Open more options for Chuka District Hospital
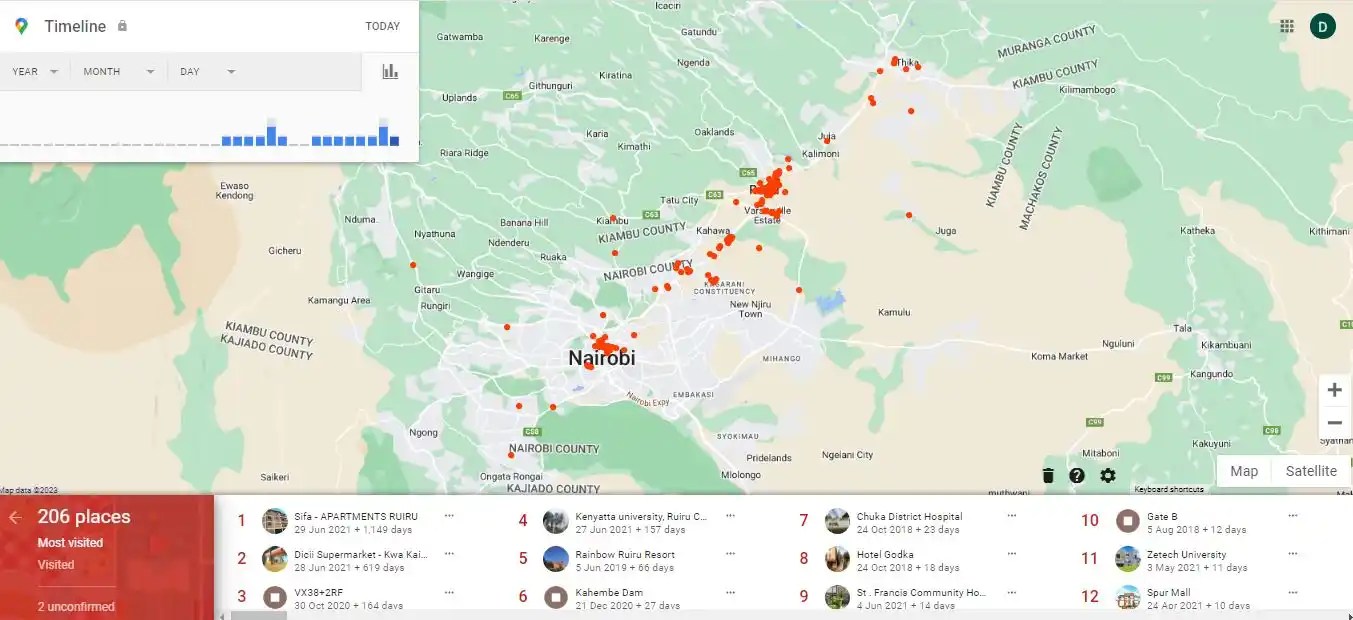This screenshot has width=1353, height=620. point(1011,516)
